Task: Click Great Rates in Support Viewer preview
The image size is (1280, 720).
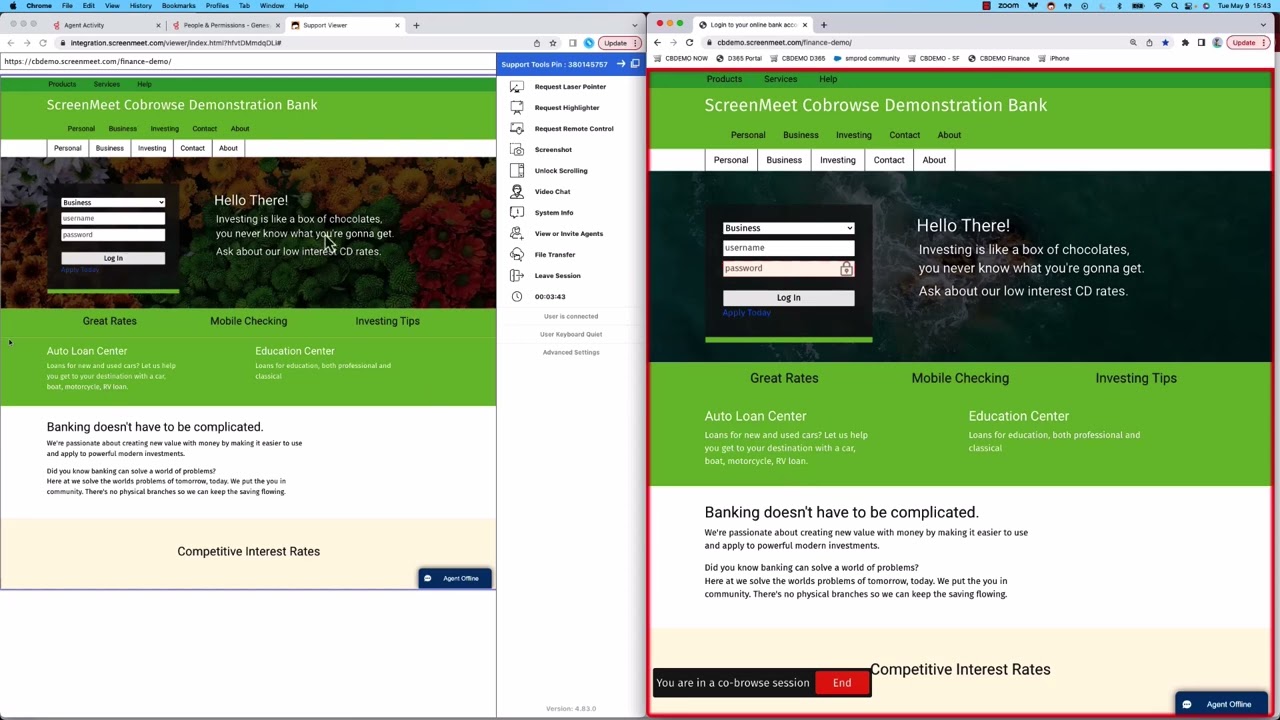Action: tap(110, 321)
